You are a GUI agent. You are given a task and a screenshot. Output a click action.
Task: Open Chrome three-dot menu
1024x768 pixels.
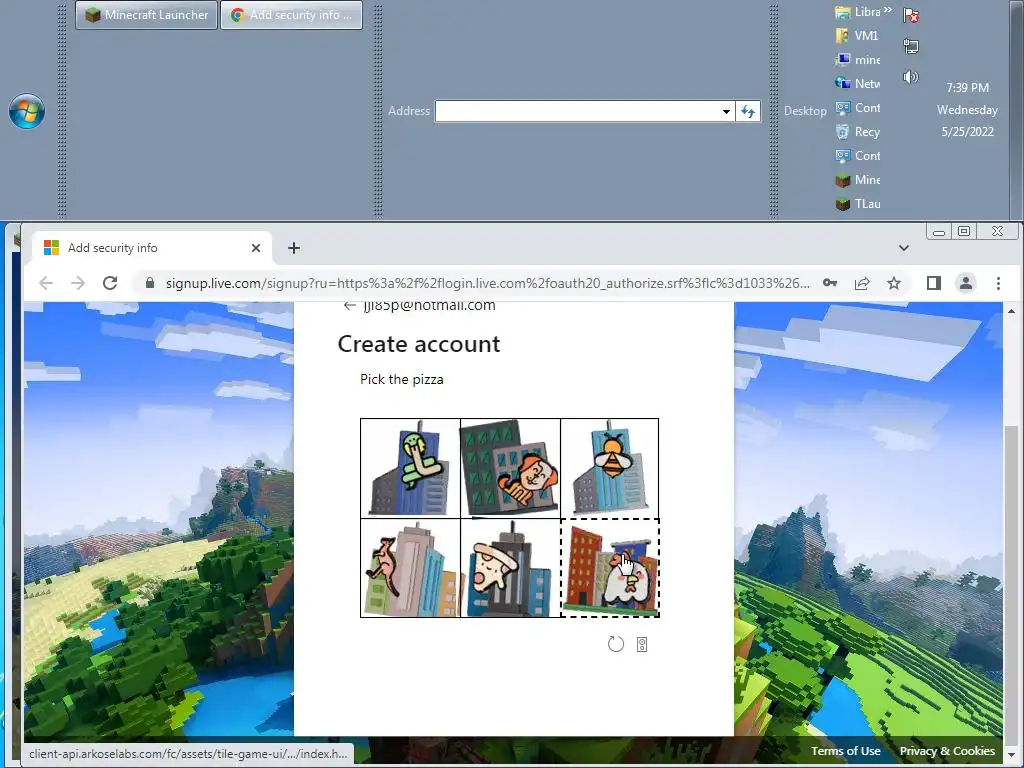coord(998,283)
